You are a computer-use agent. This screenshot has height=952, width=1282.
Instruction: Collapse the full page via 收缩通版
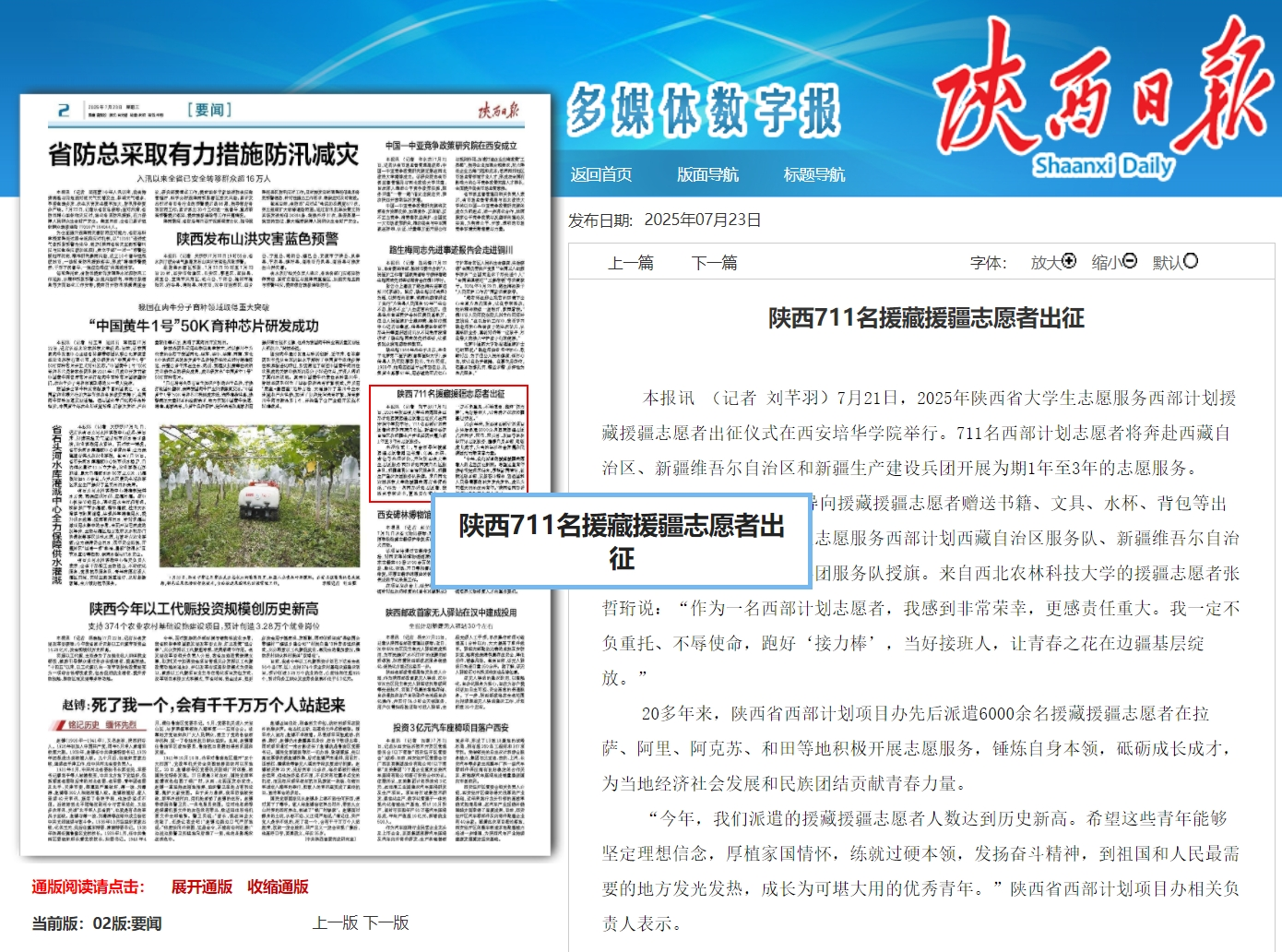point(278,887)
